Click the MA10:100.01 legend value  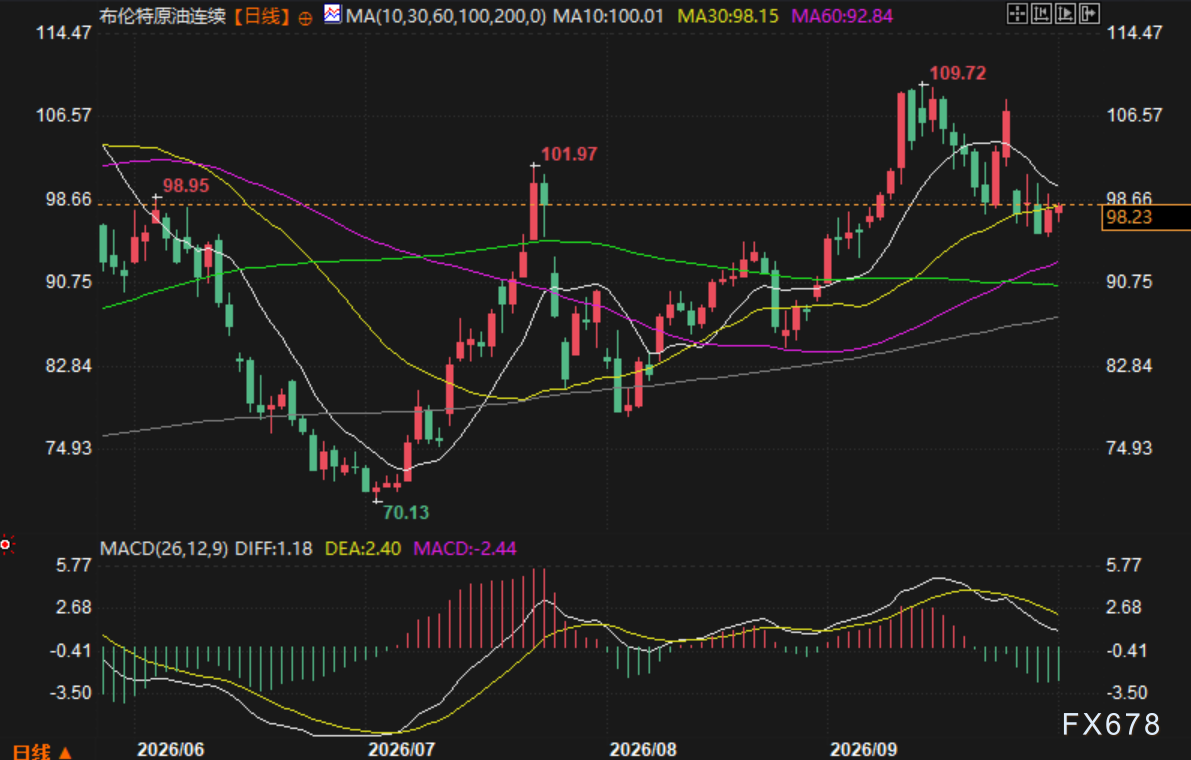click(608, 16)
